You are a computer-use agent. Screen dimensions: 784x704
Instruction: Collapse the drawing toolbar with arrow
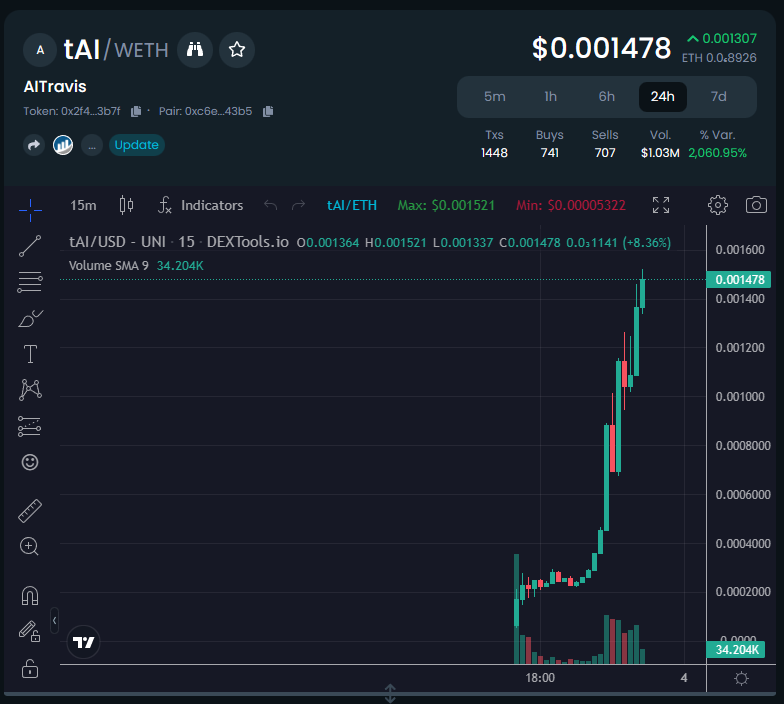pos(54,621)
